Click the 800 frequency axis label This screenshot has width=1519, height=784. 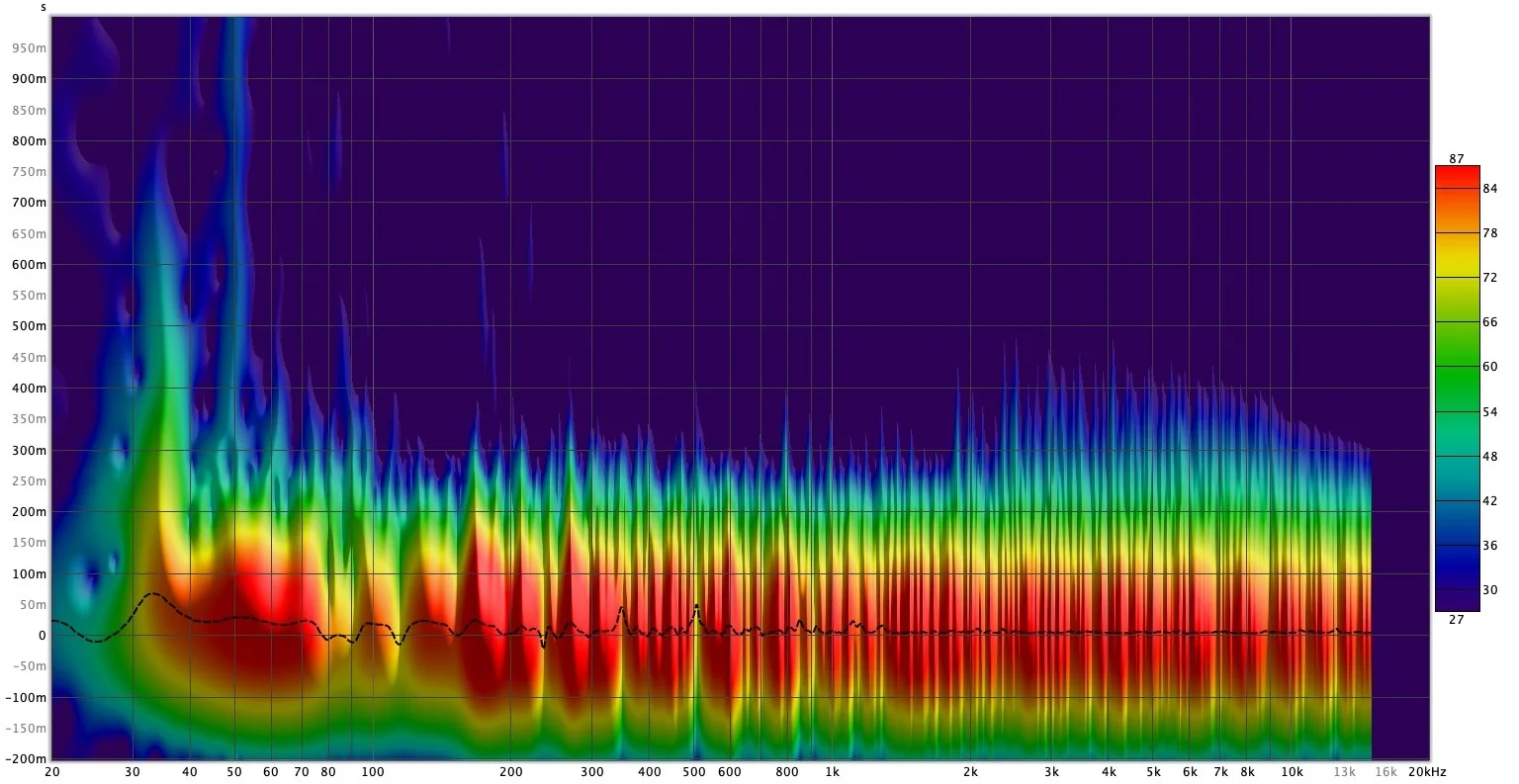(x=787, y=772)
